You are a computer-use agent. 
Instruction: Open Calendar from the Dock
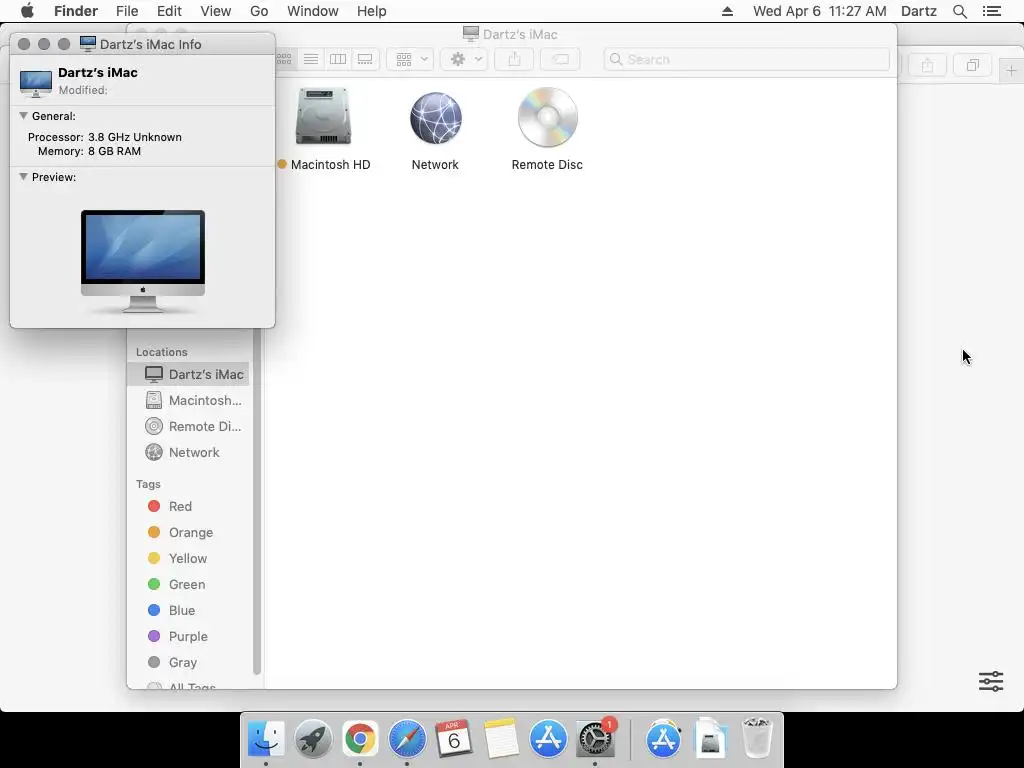[454, 739]
